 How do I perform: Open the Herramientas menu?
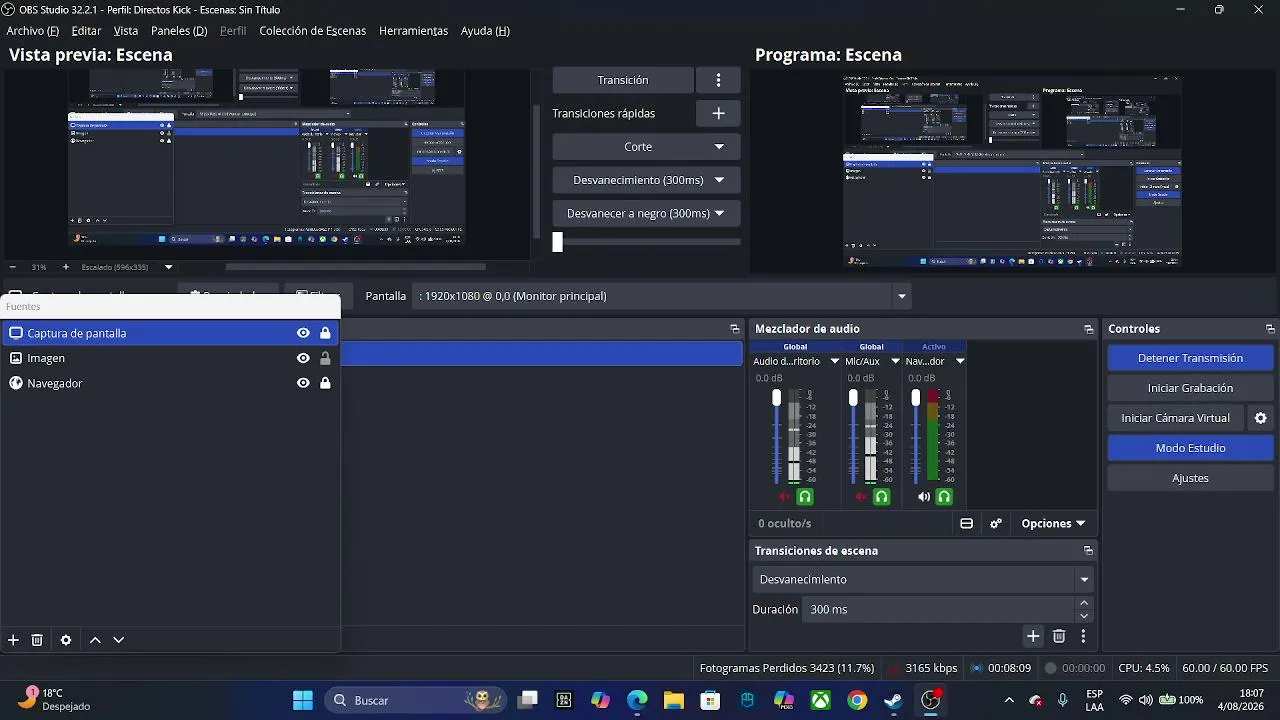click(x=413, y=31)
